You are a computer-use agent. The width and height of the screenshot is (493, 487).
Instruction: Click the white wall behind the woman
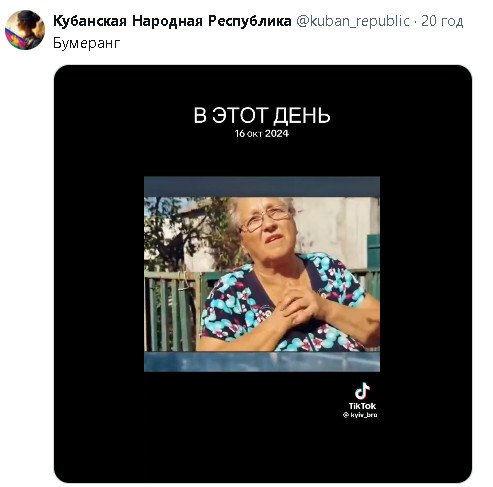click(x=333, y=230)
